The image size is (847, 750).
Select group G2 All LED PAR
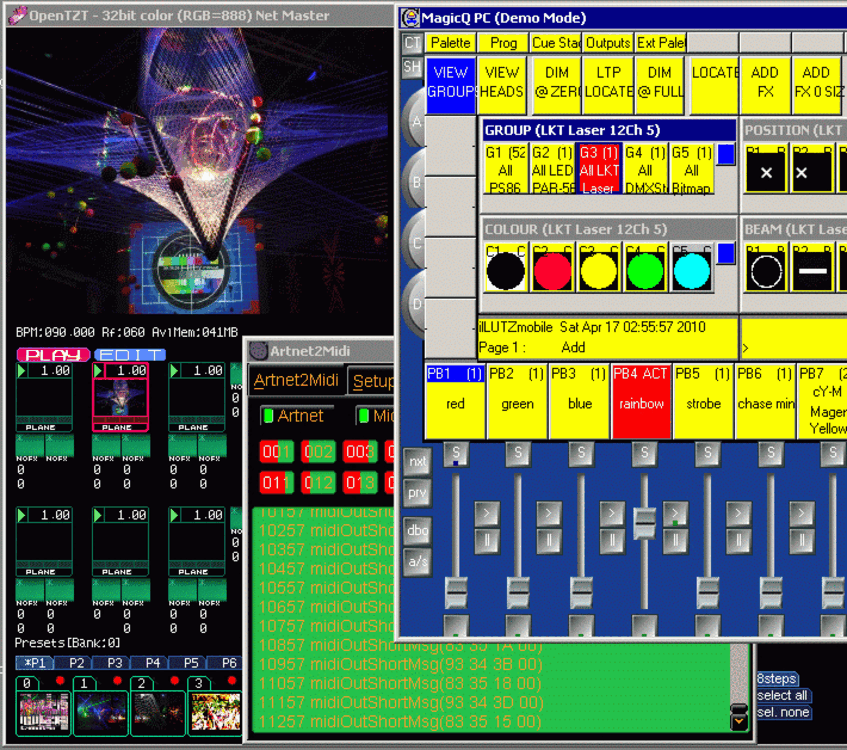point(552,169)
